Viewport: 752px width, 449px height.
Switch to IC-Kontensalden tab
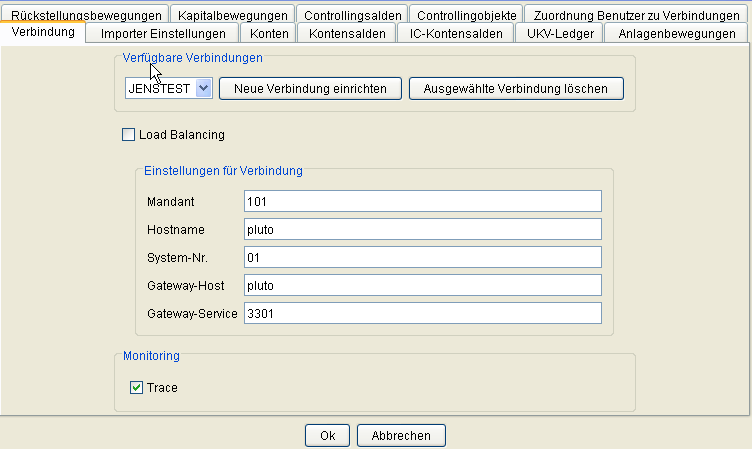click(456, 34)
